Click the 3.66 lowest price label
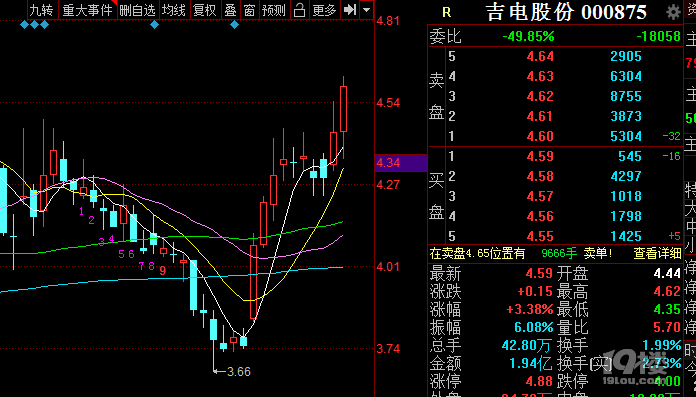The height and width of the screenshot is (397, 696). [239, 372]
